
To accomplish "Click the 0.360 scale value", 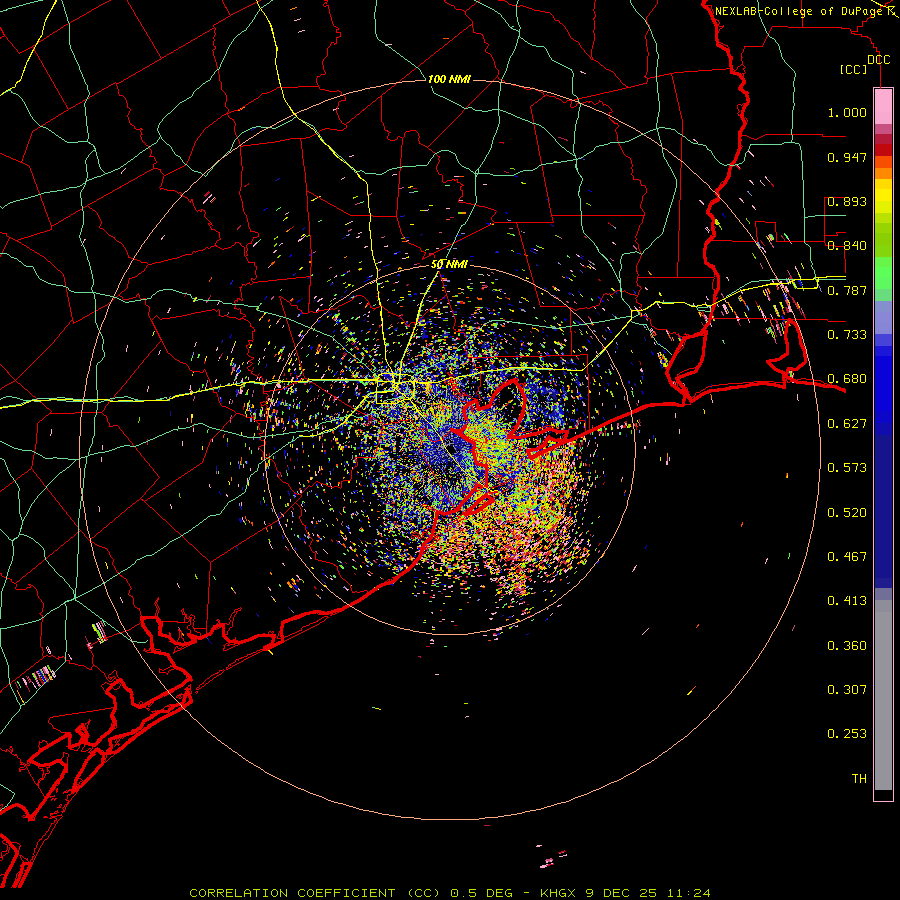I will pos(847,646).
